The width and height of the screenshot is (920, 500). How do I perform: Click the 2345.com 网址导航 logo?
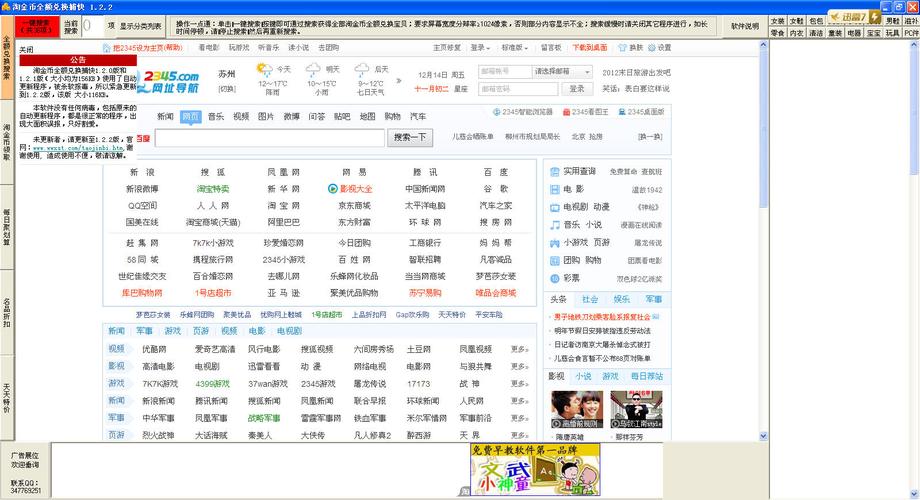tap(170, 82)
